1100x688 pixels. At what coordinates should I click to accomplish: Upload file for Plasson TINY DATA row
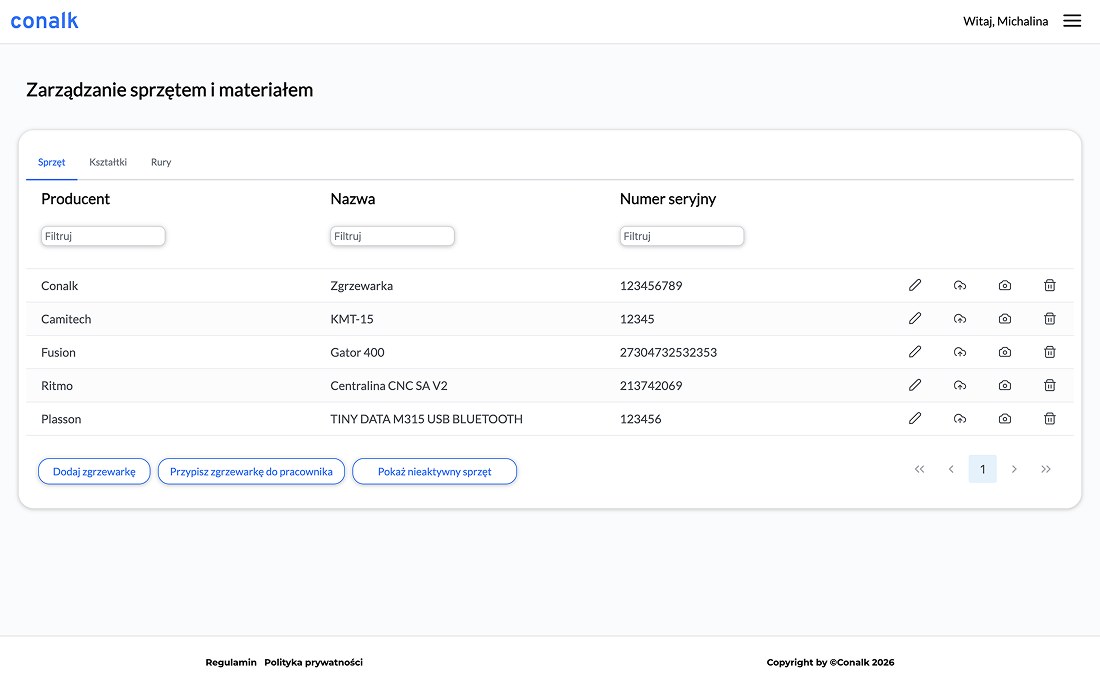click(960, 419)
